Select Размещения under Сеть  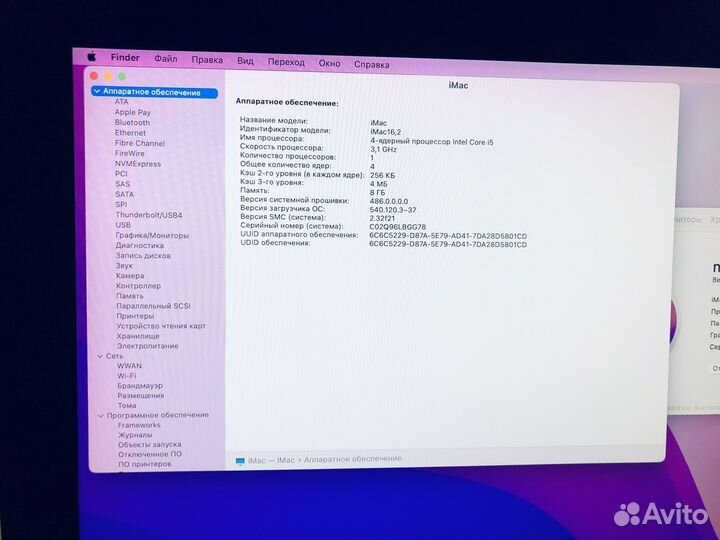141,396
